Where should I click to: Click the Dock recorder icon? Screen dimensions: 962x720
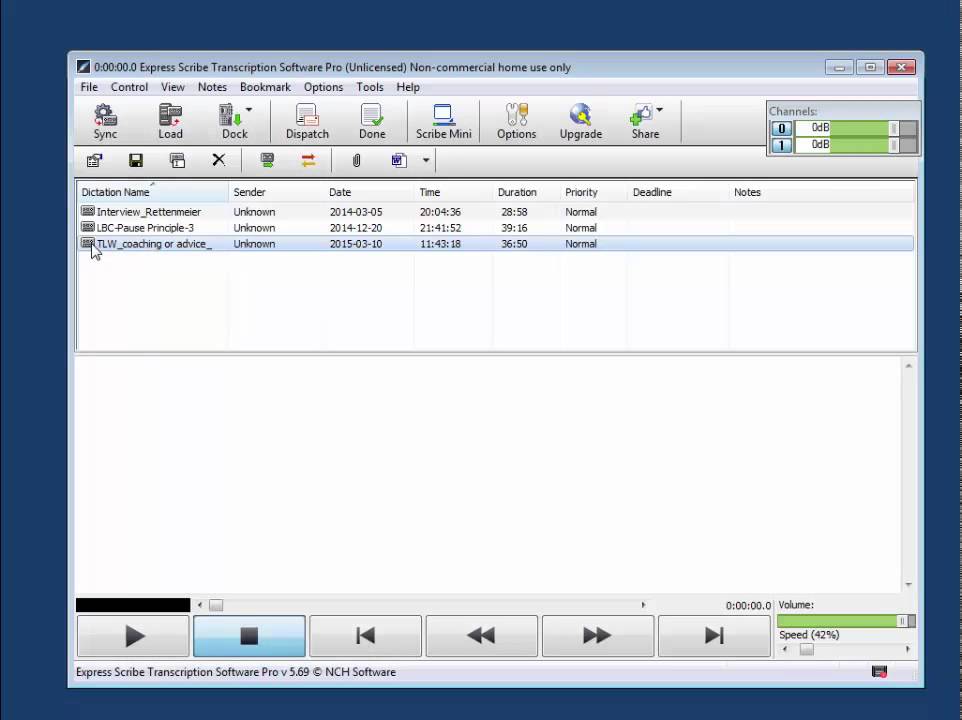coord(228,121)
